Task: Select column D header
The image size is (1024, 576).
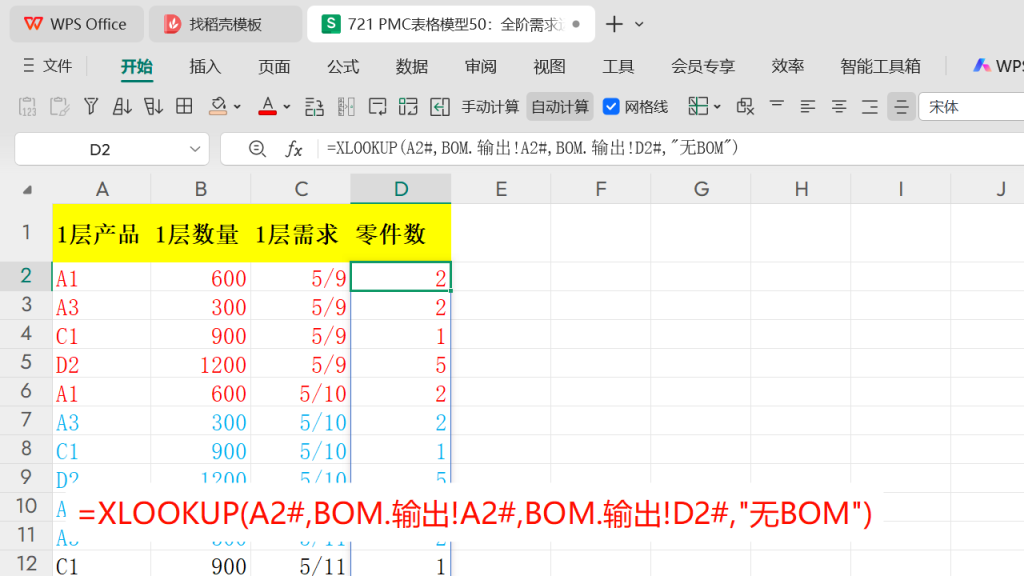Action: coord(400,189)
